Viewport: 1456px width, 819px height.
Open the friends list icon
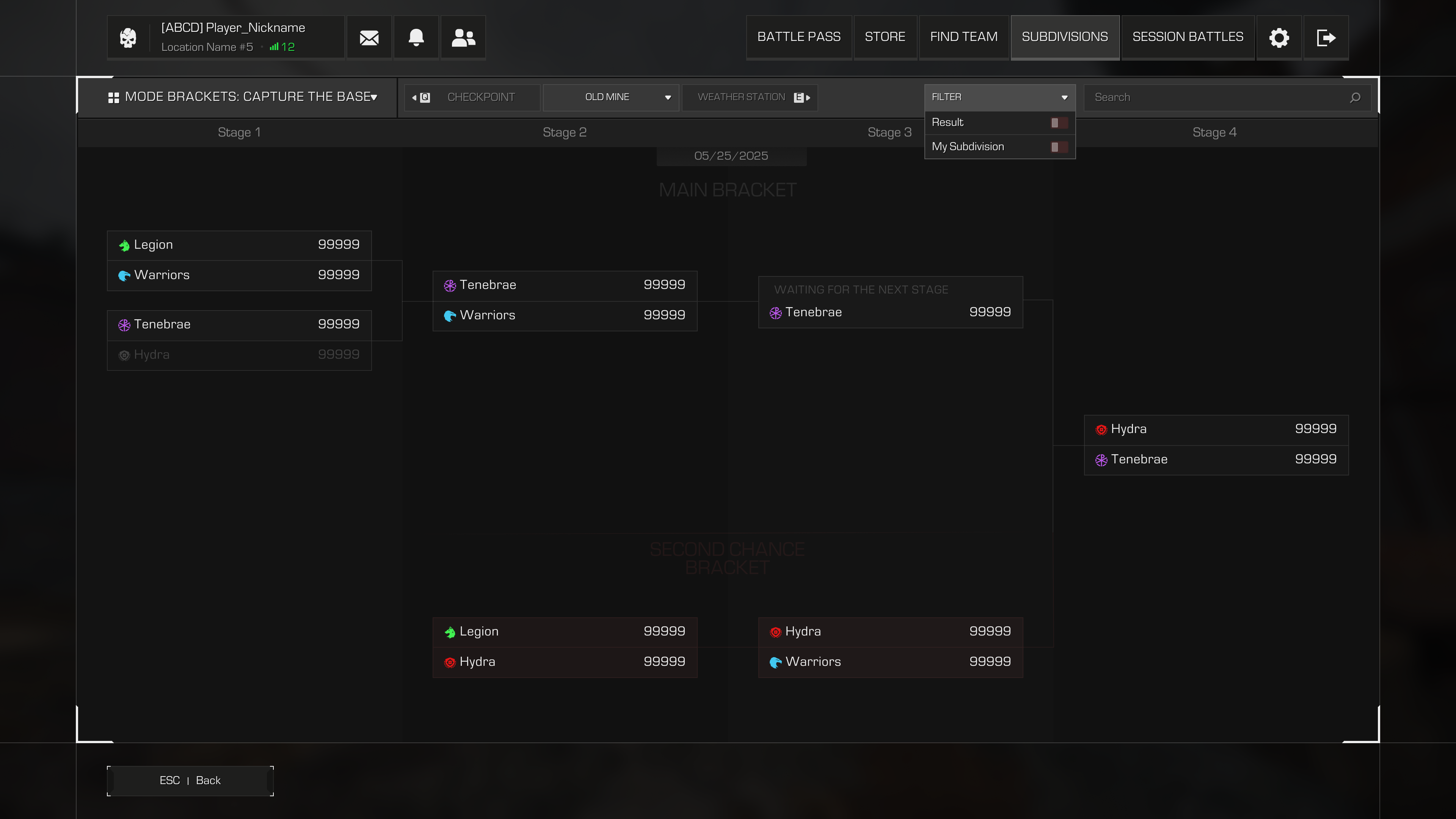[463, 37]
